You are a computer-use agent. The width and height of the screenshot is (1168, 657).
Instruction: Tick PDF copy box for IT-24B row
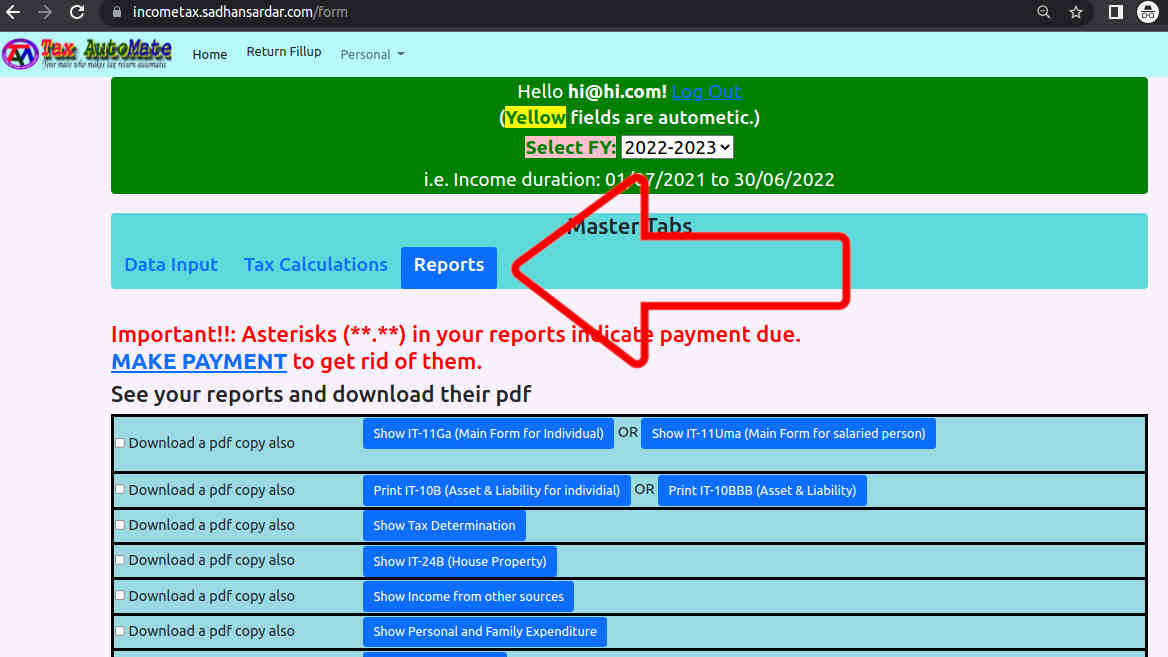[120, 560]
